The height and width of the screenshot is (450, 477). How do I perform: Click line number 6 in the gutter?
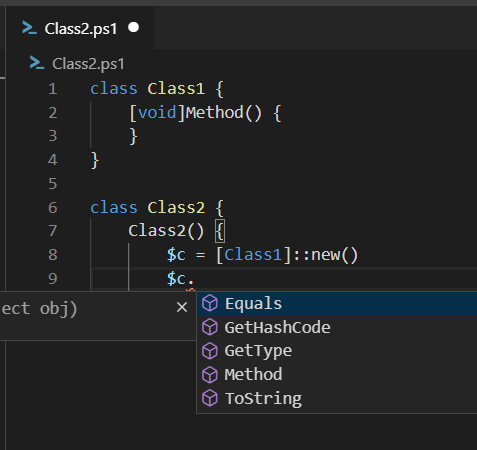click(x=53, y=208)
